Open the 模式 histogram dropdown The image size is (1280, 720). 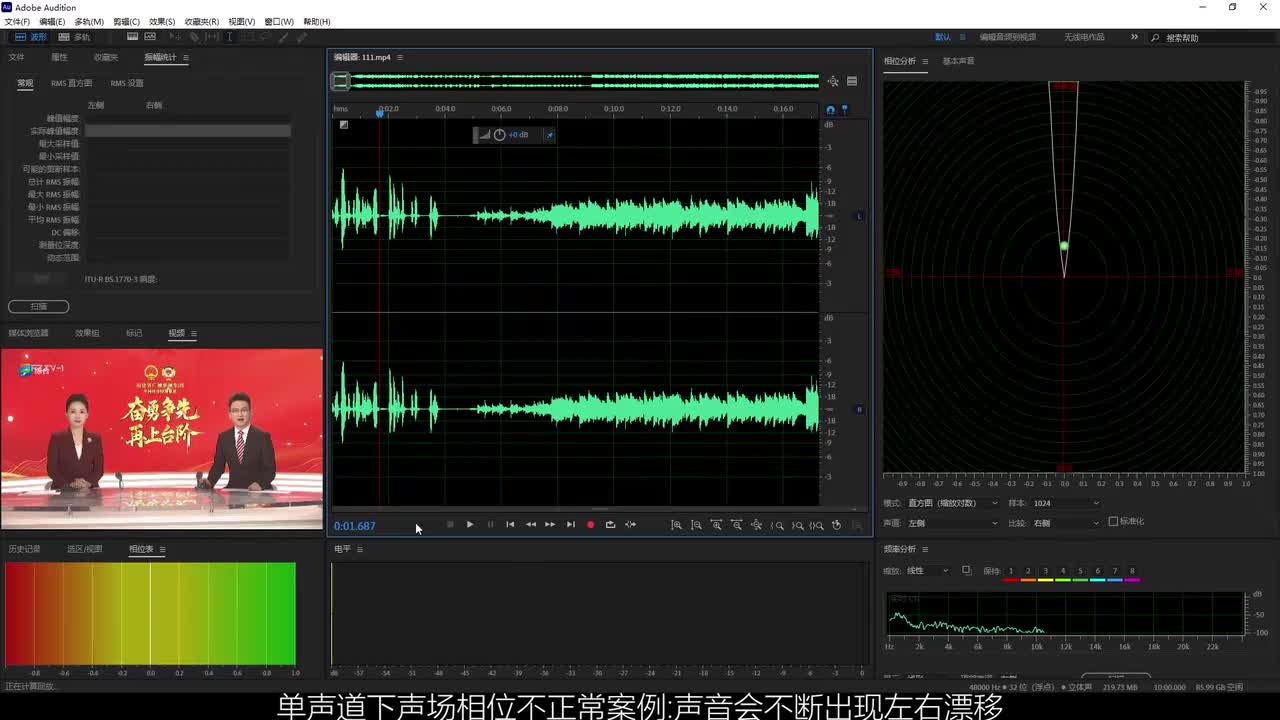[953, 503]
